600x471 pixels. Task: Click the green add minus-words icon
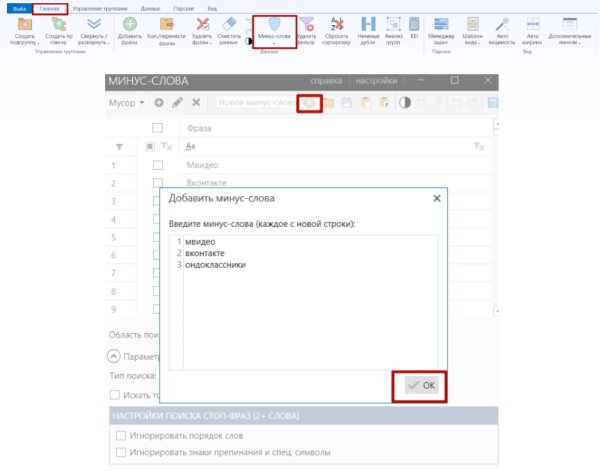click(311, 102)
